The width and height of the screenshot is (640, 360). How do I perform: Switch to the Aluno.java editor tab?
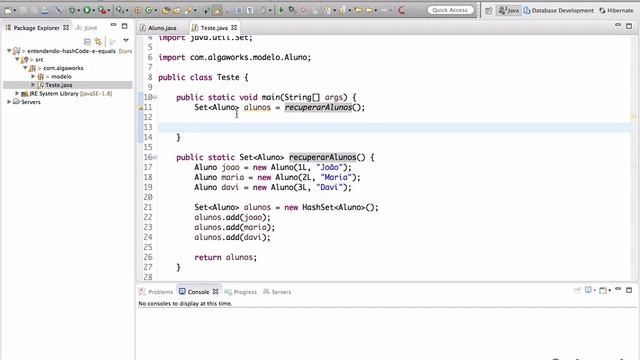[162, 28]
